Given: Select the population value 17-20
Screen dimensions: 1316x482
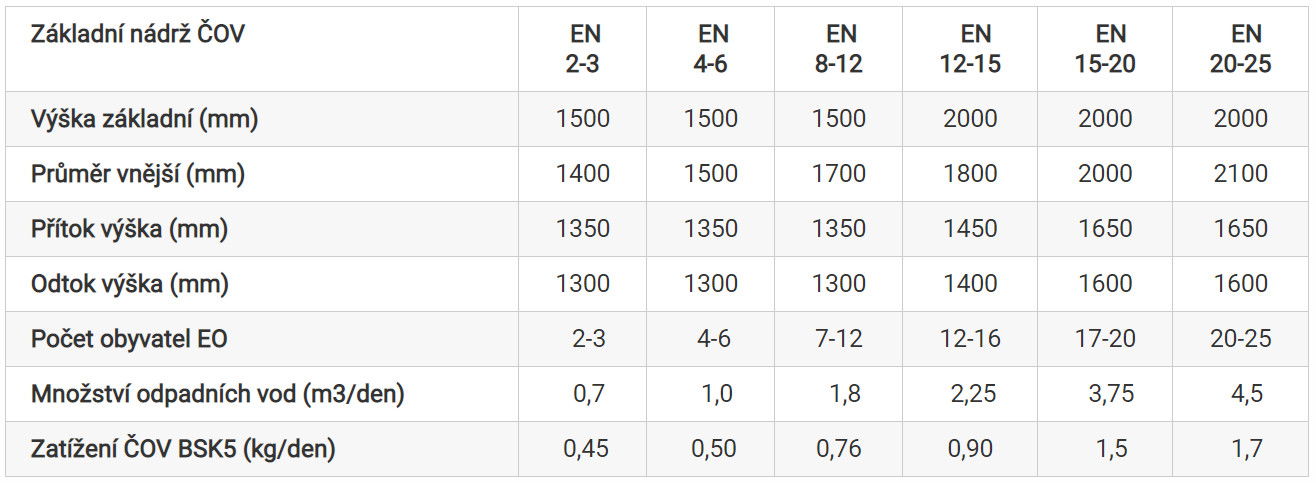Looking at the screenshot, I should click(x=1106, y=339).
